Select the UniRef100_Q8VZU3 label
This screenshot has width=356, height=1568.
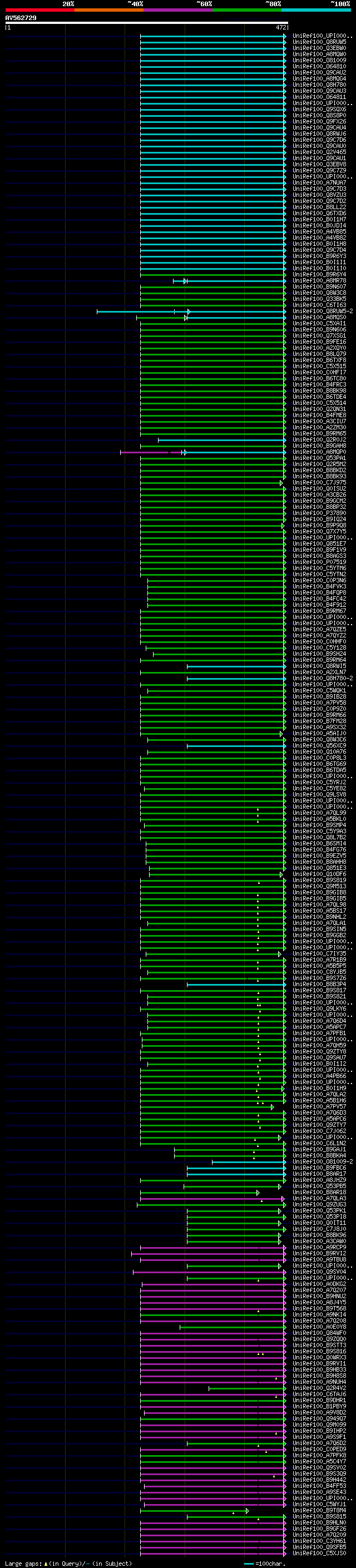(319, 195)
